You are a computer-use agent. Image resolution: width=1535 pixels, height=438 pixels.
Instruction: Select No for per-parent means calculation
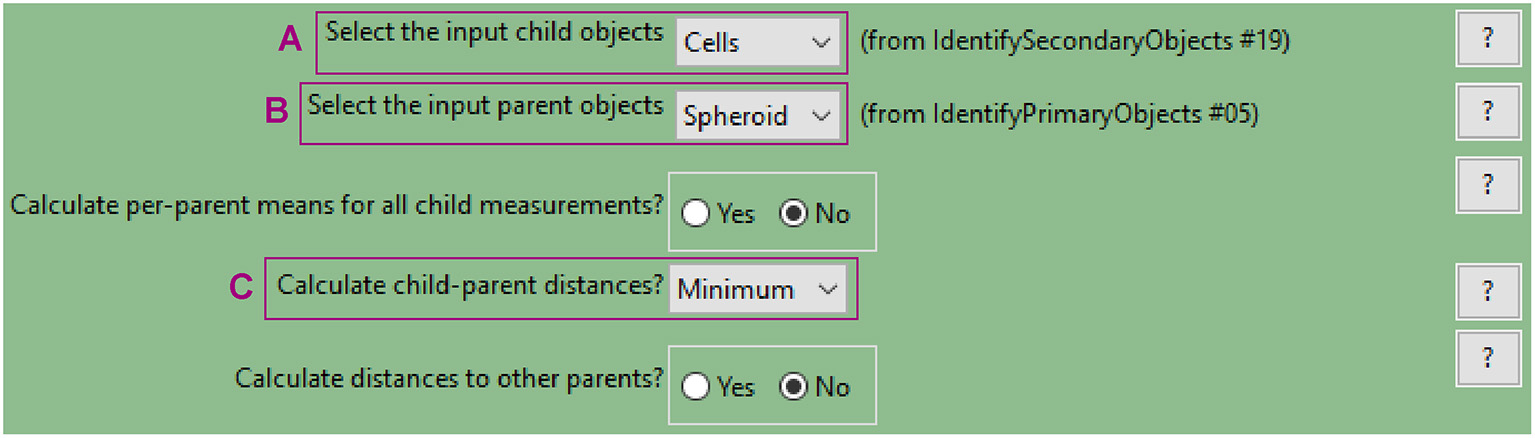(x=794, y=213)
